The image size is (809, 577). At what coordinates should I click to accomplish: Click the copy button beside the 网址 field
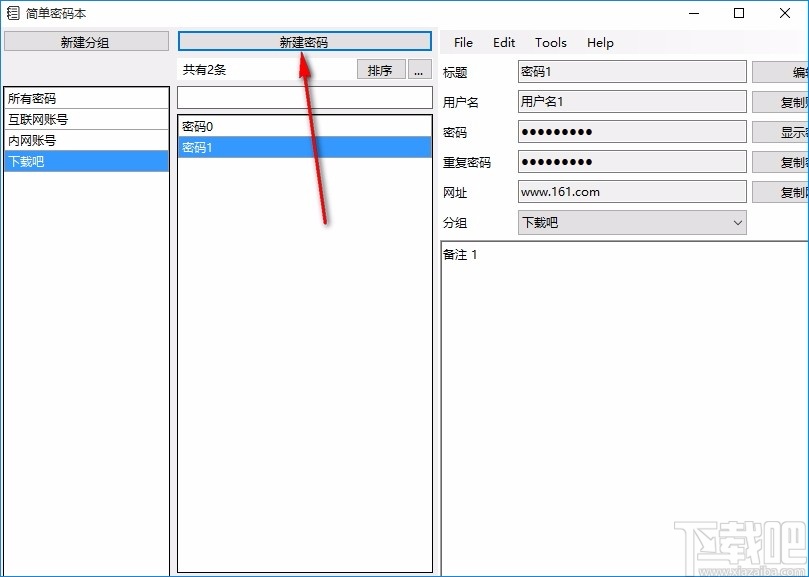781,192
